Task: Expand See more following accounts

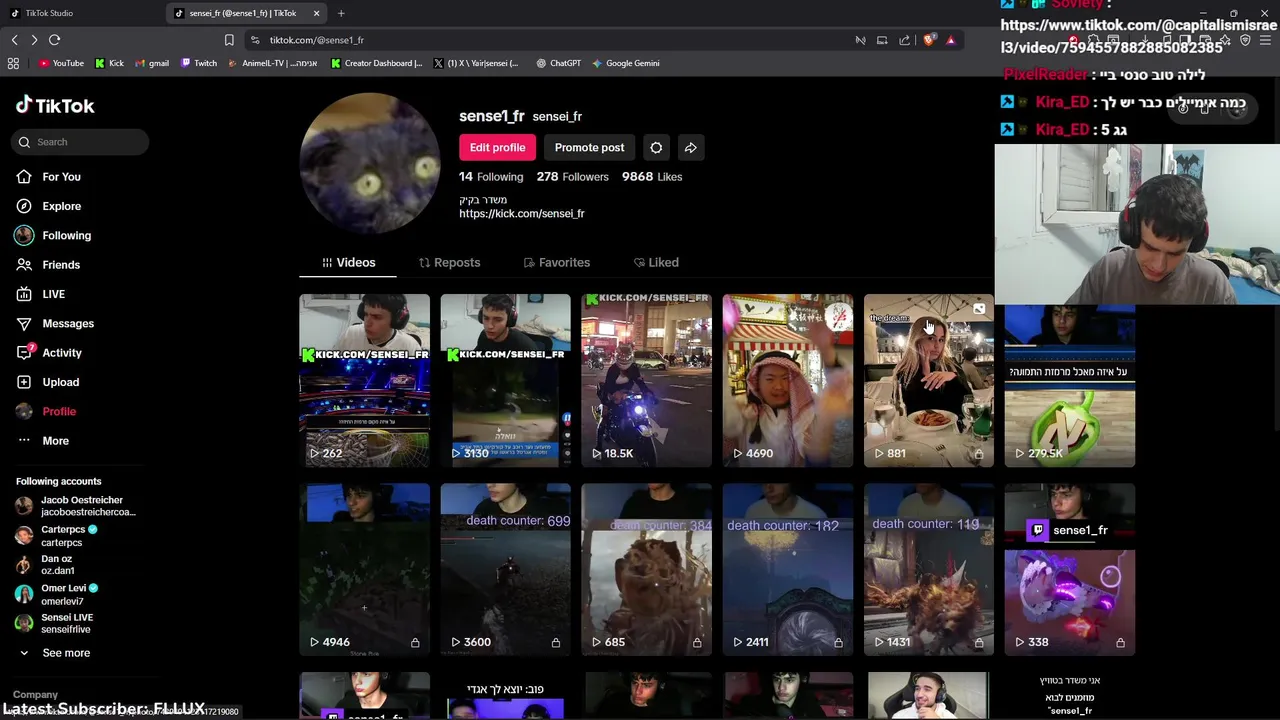Action: (x=65, y=653)
